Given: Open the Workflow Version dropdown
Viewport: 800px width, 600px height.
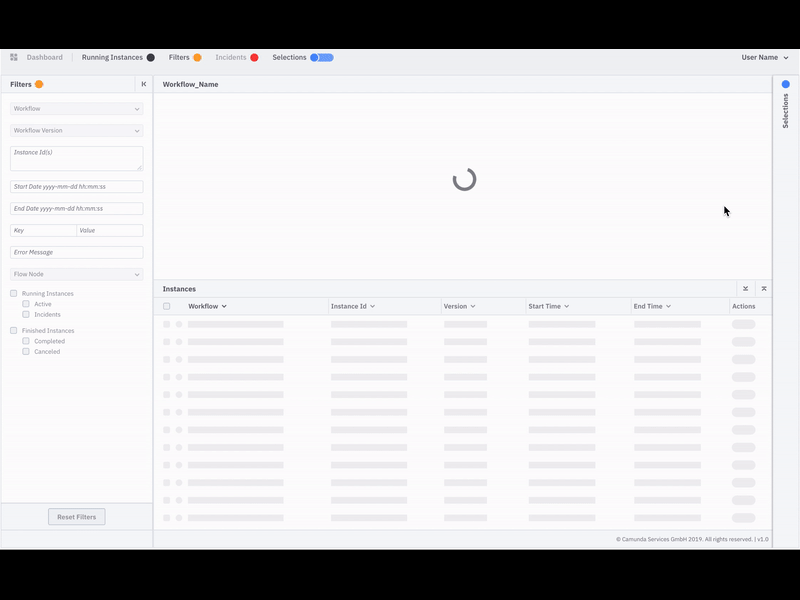Looking at the screenshot, I should coord(77,130).
